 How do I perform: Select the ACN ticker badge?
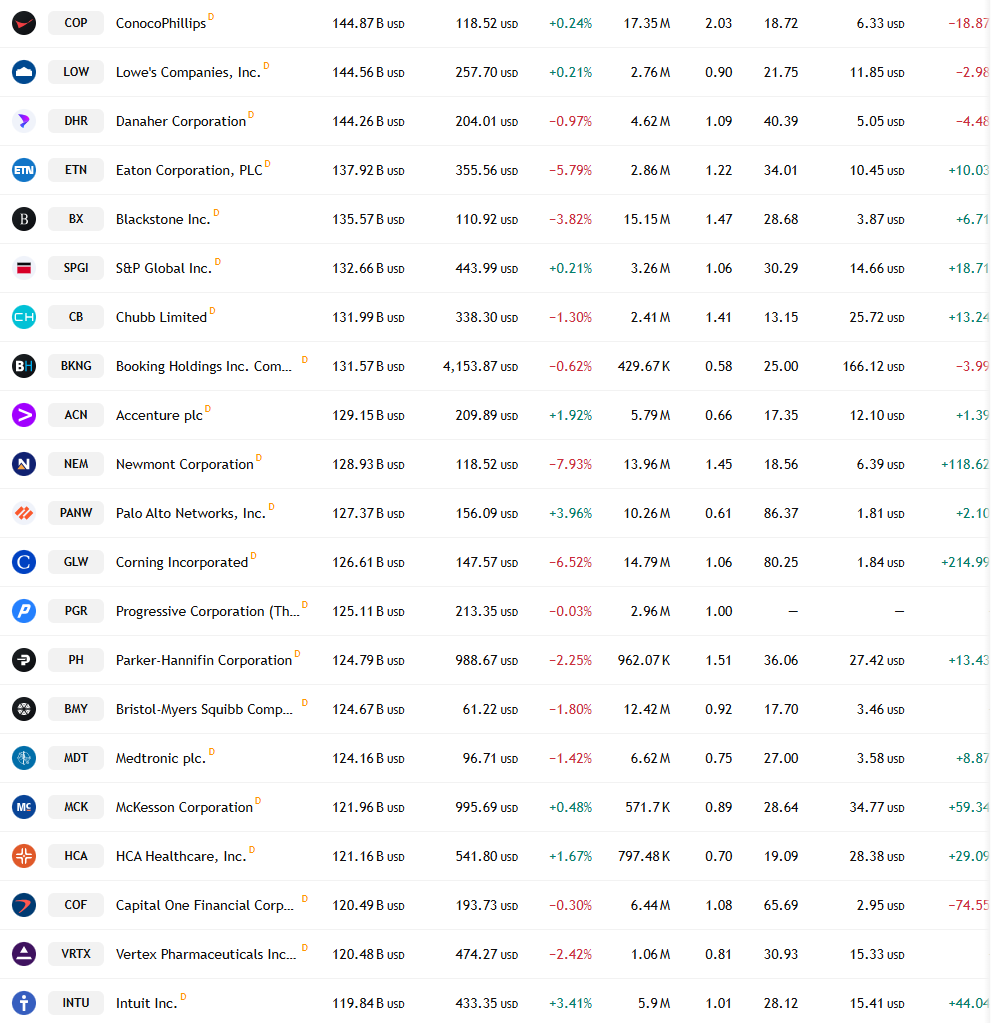76,414
